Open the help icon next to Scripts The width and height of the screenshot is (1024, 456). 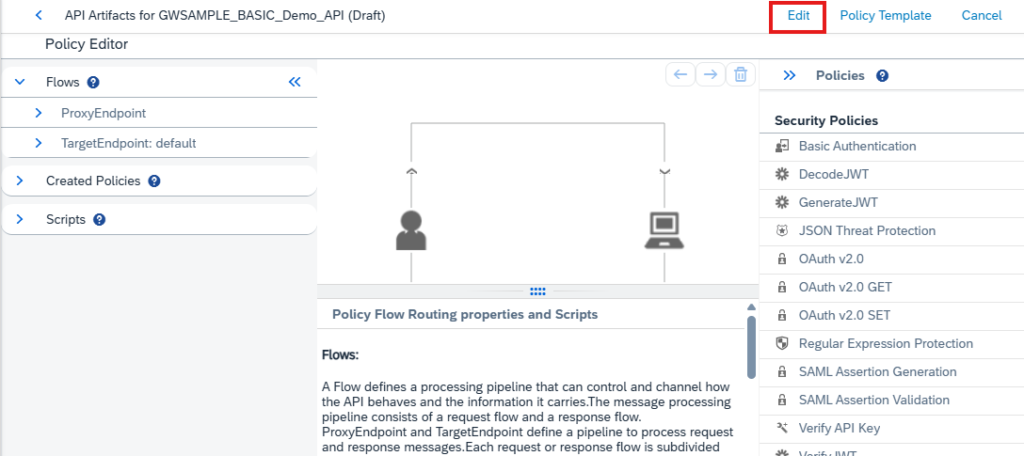coord(99,220)
